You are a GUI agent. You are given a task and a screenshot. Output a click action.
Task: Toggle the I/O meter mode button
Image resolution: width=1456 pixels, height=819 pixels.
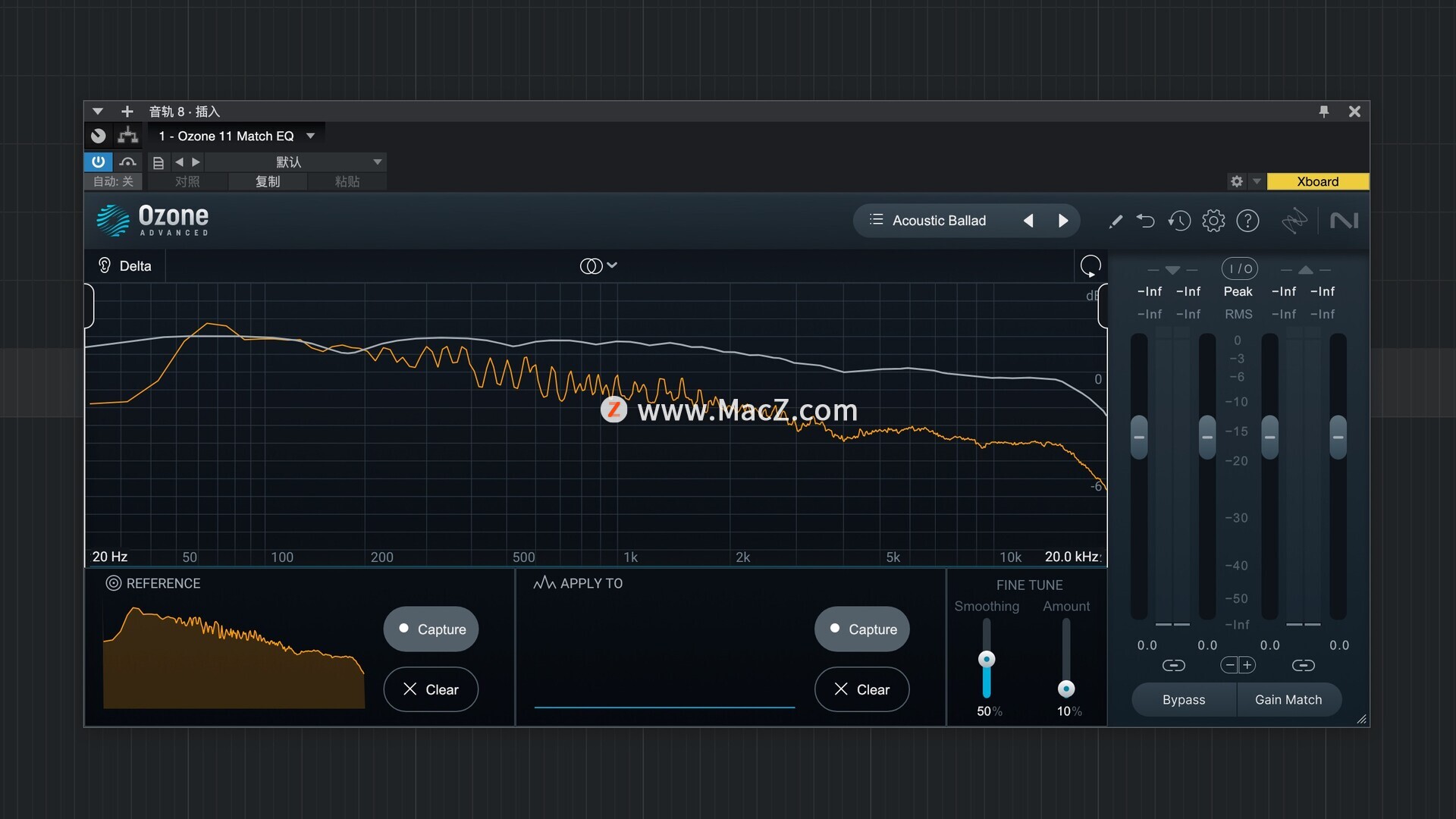[1240, 268]
